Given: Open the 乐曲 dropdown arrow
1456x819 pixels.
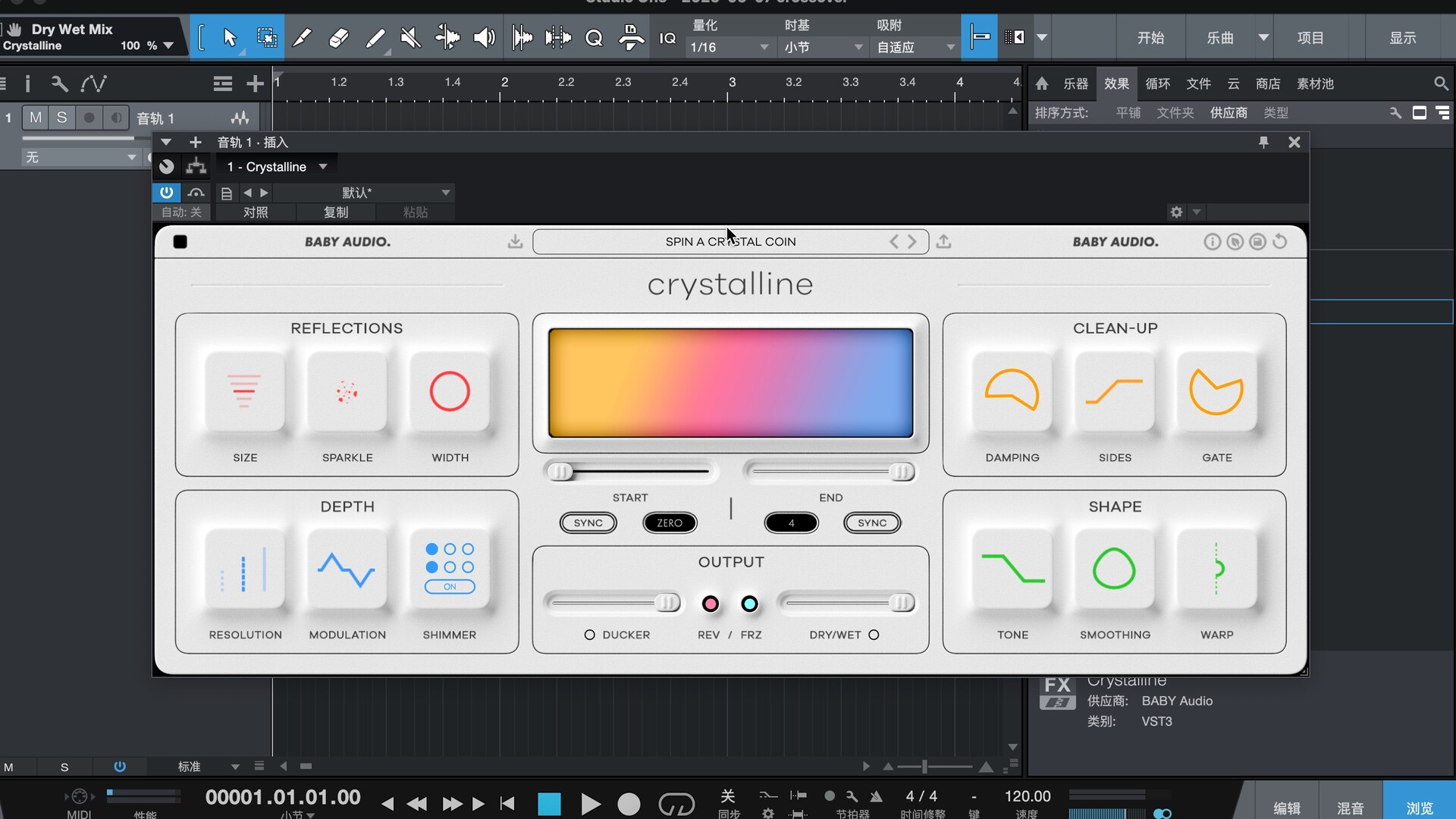Looking at the screenshot, I should pyautogui.click(x=1263, y=37).
